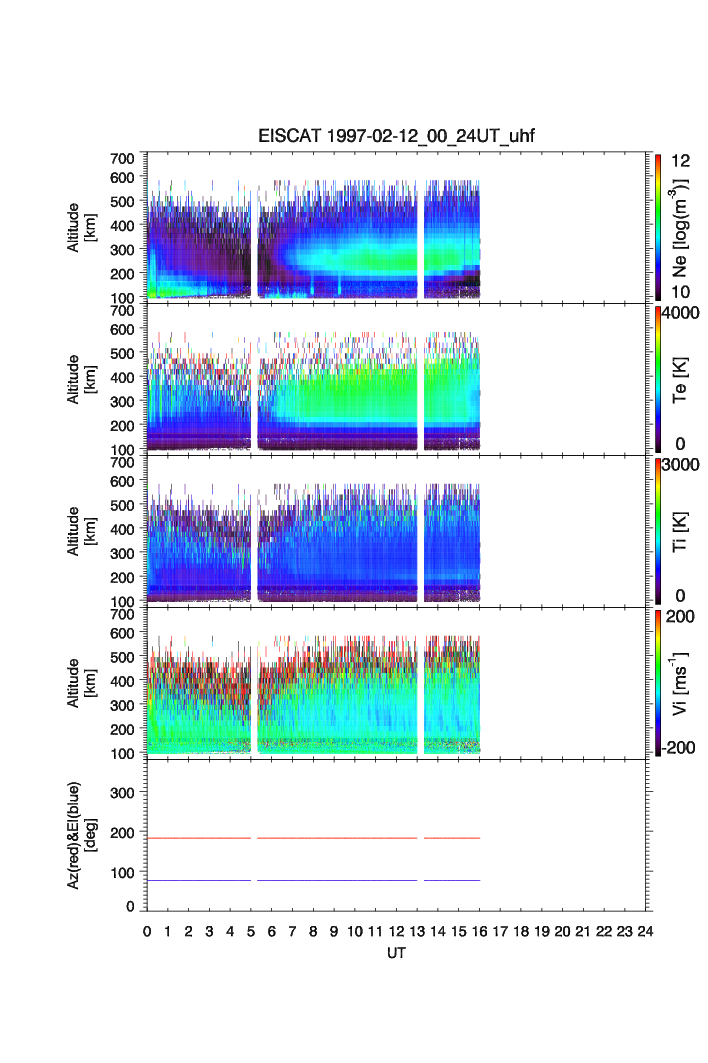Select the Ti [K] color bar label
Viewport: 708px width, 1063px height.
680,532
